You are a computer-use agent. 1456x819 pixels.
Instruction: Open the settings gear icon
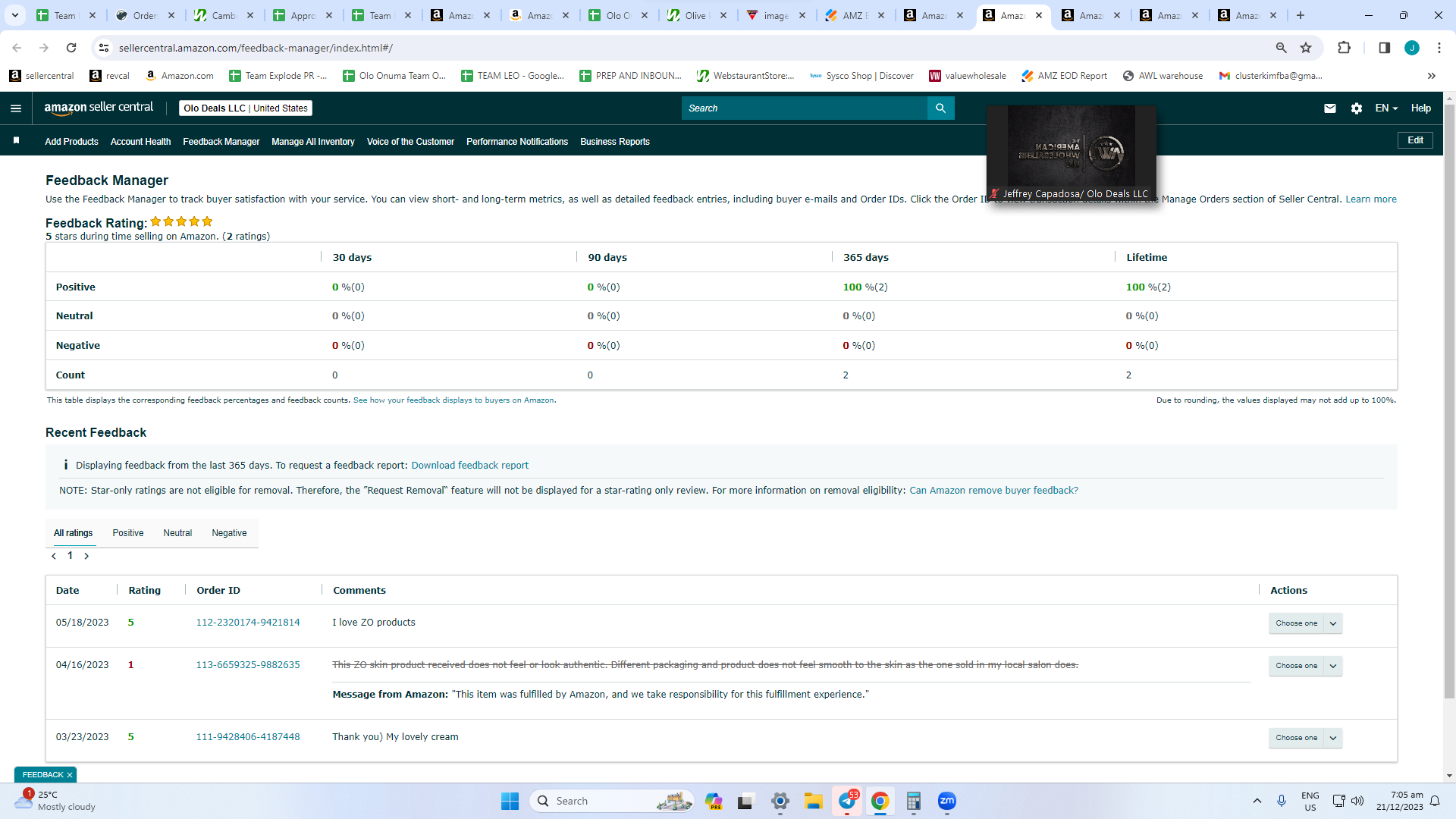1356,108
